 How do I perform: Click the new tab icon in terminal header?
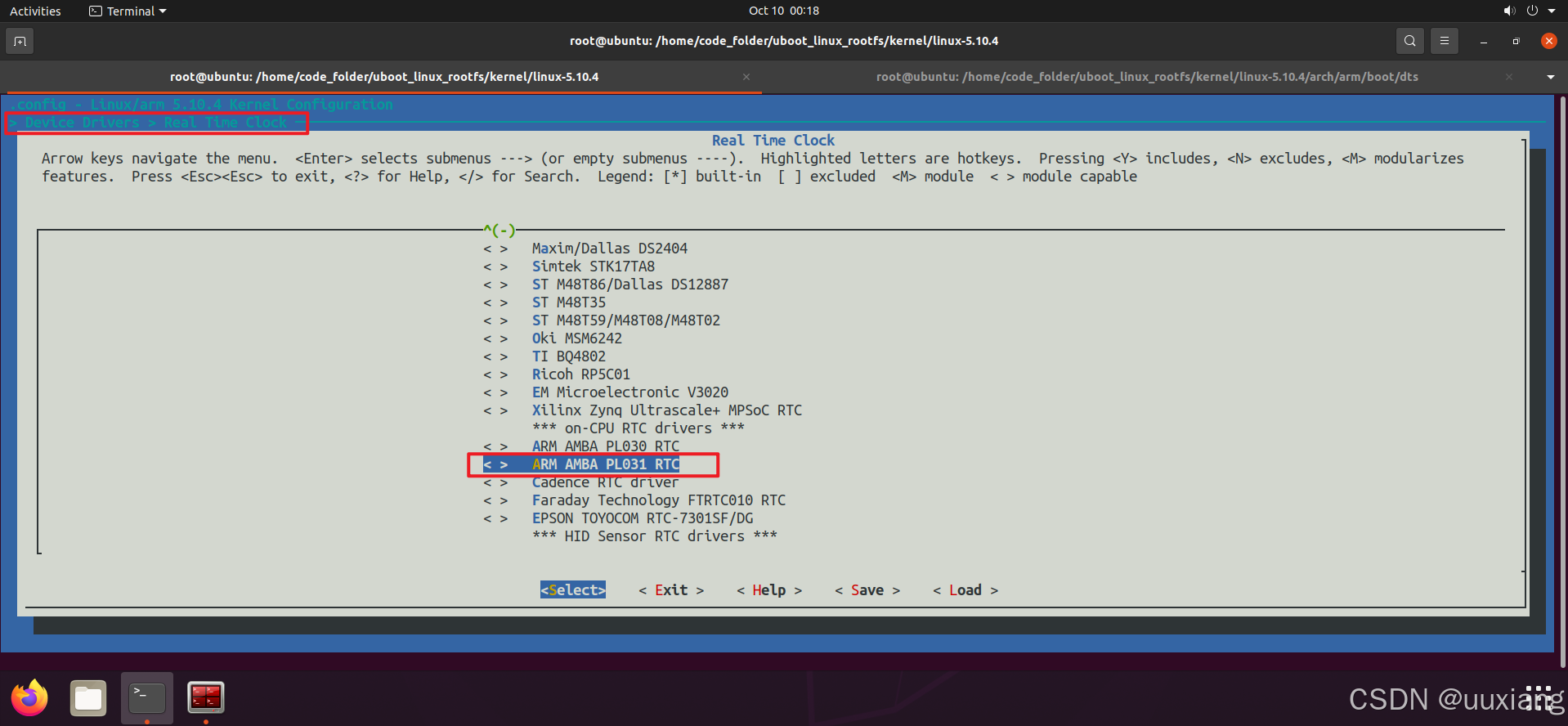(x=20, y=41)
